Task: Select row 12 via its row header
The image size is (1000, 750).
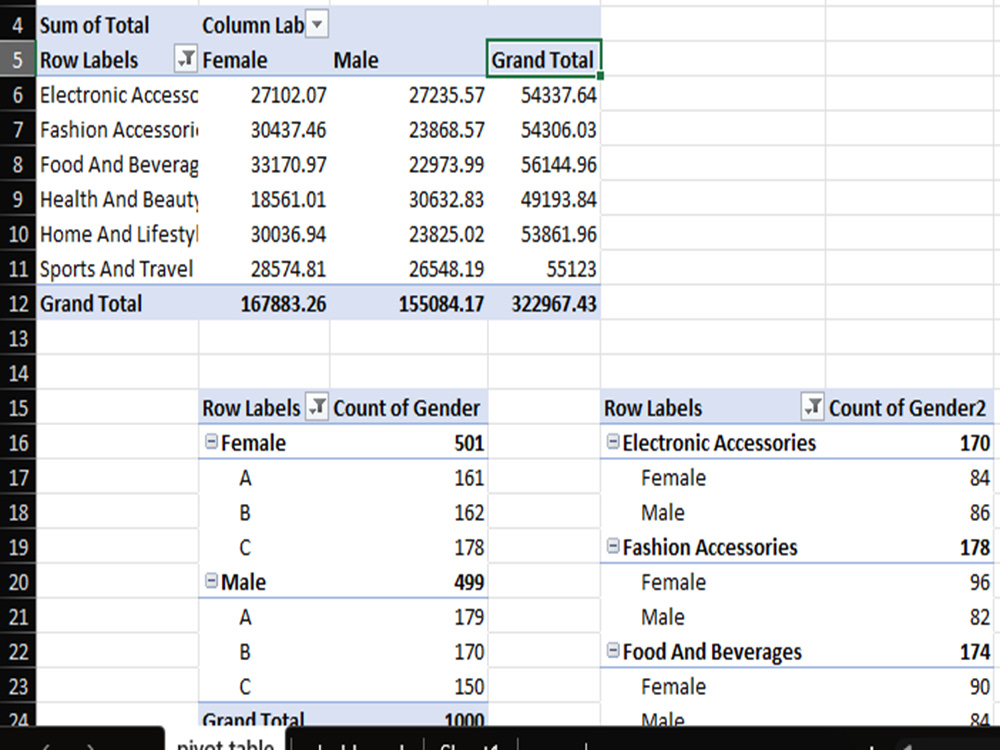Action: [18, 304]
